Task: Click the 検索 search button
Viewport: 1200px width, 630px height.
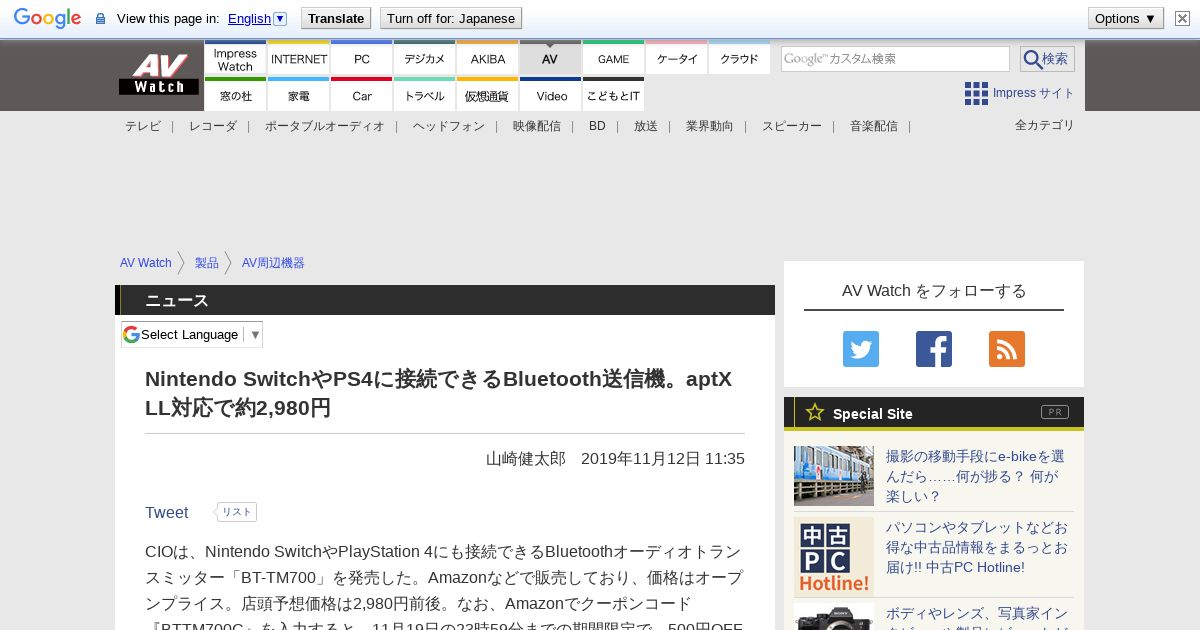Action: click(x=1047, y=59)
